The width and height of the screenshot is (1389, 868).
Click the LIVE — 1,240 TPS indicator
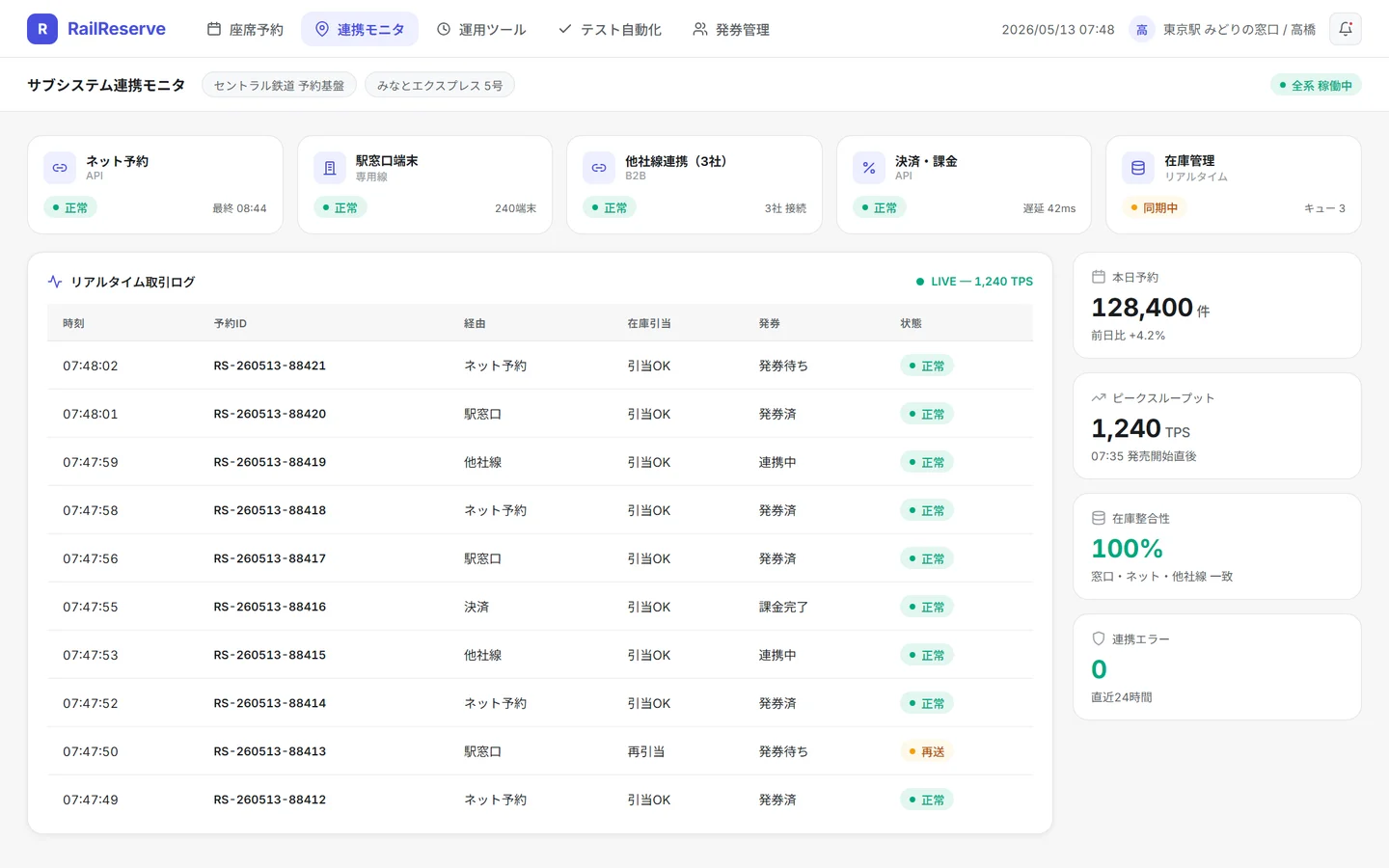click(x=974, y=282)
